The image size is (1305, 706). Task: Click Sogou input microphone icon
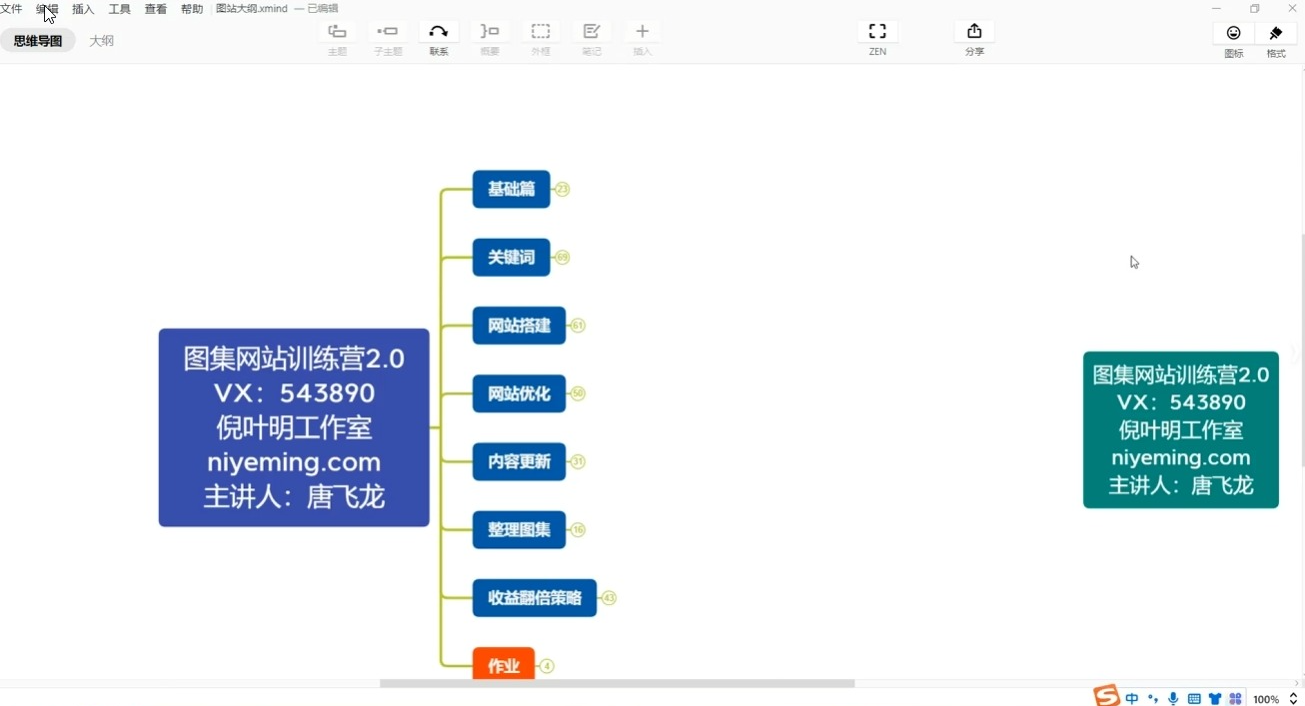(1173, 699)
